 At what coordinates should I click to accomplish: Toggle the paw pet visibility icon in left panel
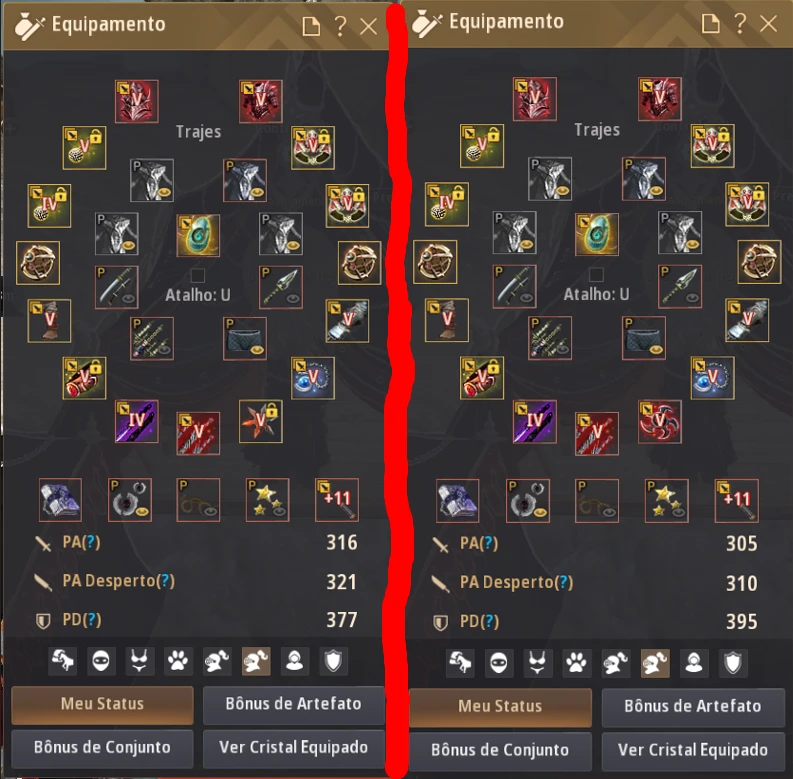[178, 661]
